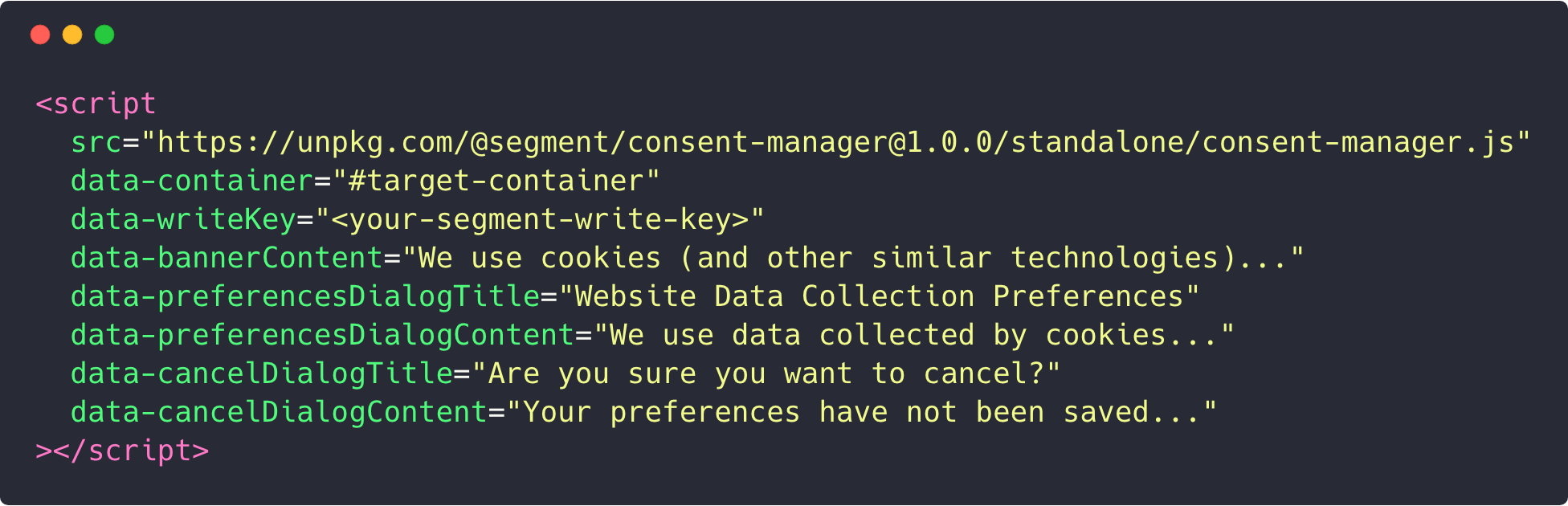Viewport: 1568px width, 506px height.
Task: Click the green maximize window dot
Action: tap(104, 35)
